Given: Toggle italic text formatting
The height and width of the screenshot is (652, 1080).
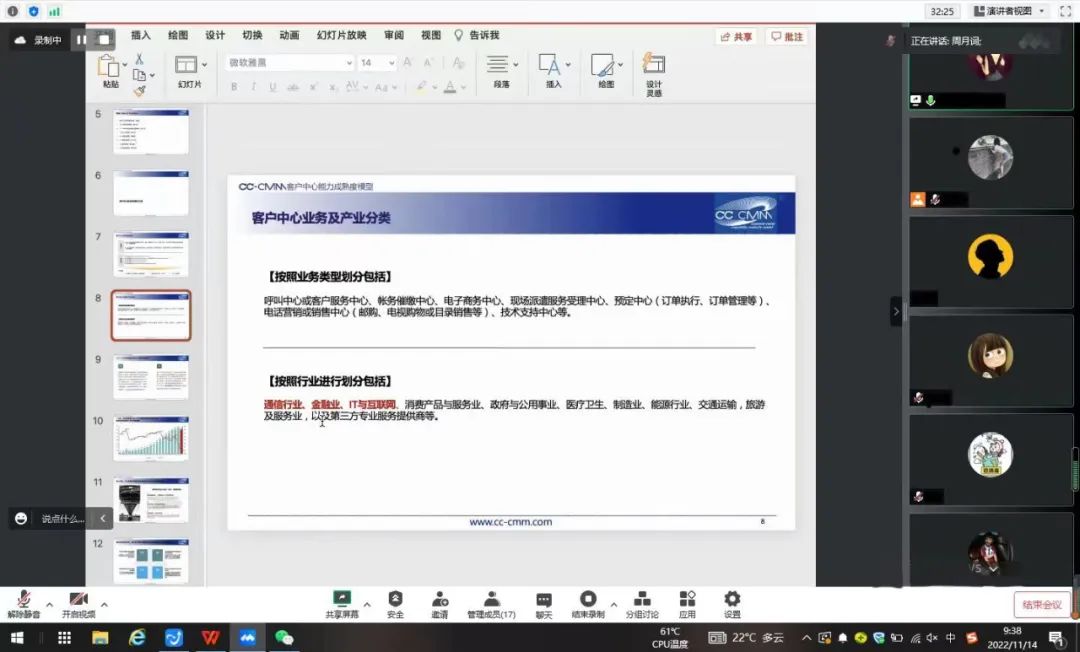Looking at the screenshot, I should [253, 87].
